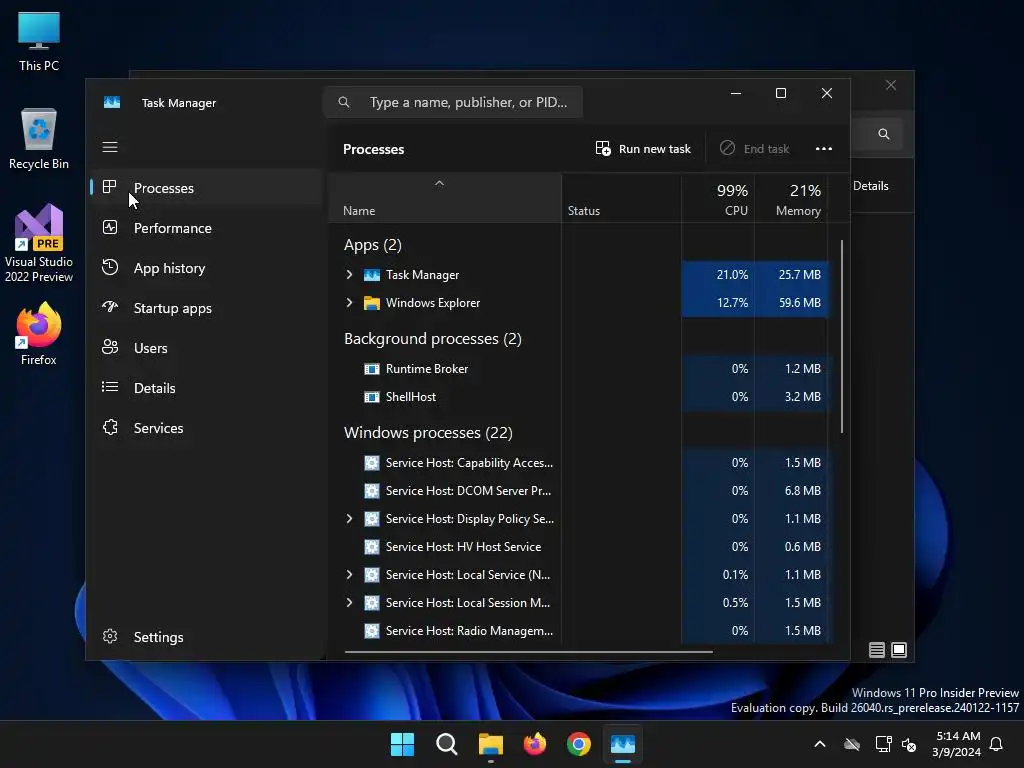Open File Explorer from taskbar
1024x768 pixels.
pyautogui.click(x=490, y=744)
